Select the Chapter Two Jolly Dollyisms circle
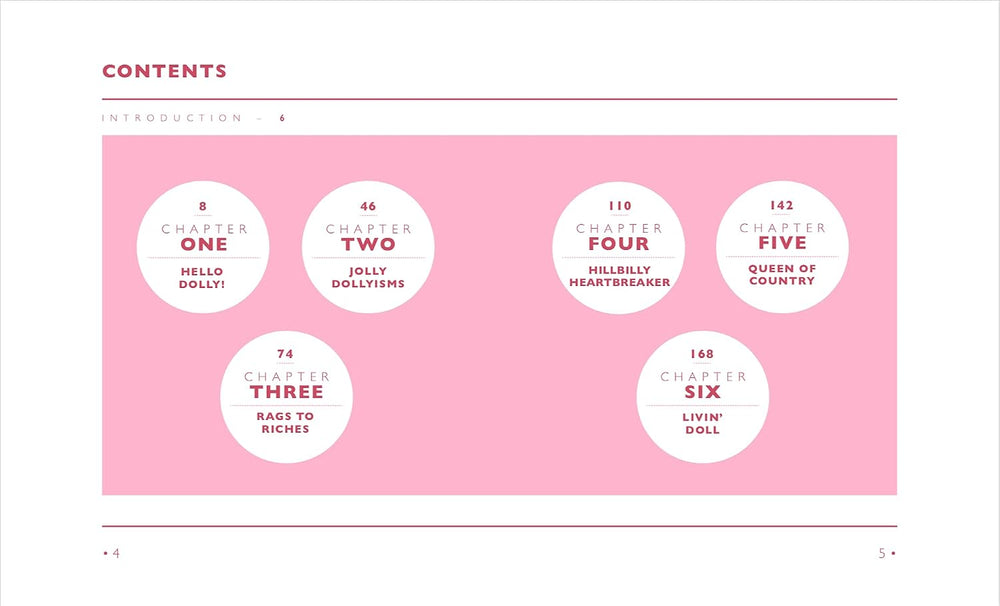1000x606 pixels. (368, 247)
